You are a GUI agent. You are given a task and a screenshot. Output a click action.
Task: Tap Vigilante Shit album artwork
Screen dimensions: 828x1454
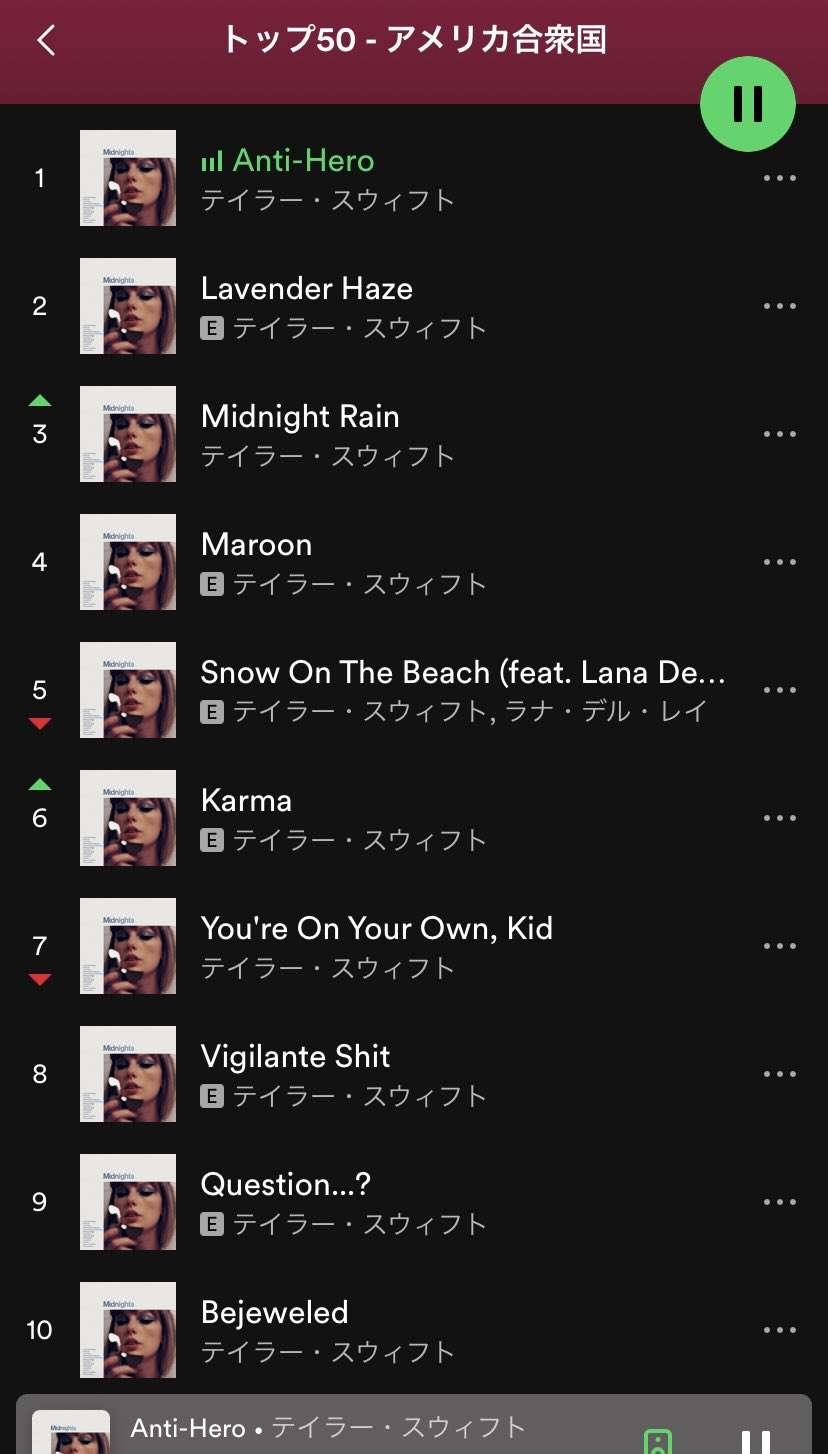pyautogui.click(x=128, y=1075)
